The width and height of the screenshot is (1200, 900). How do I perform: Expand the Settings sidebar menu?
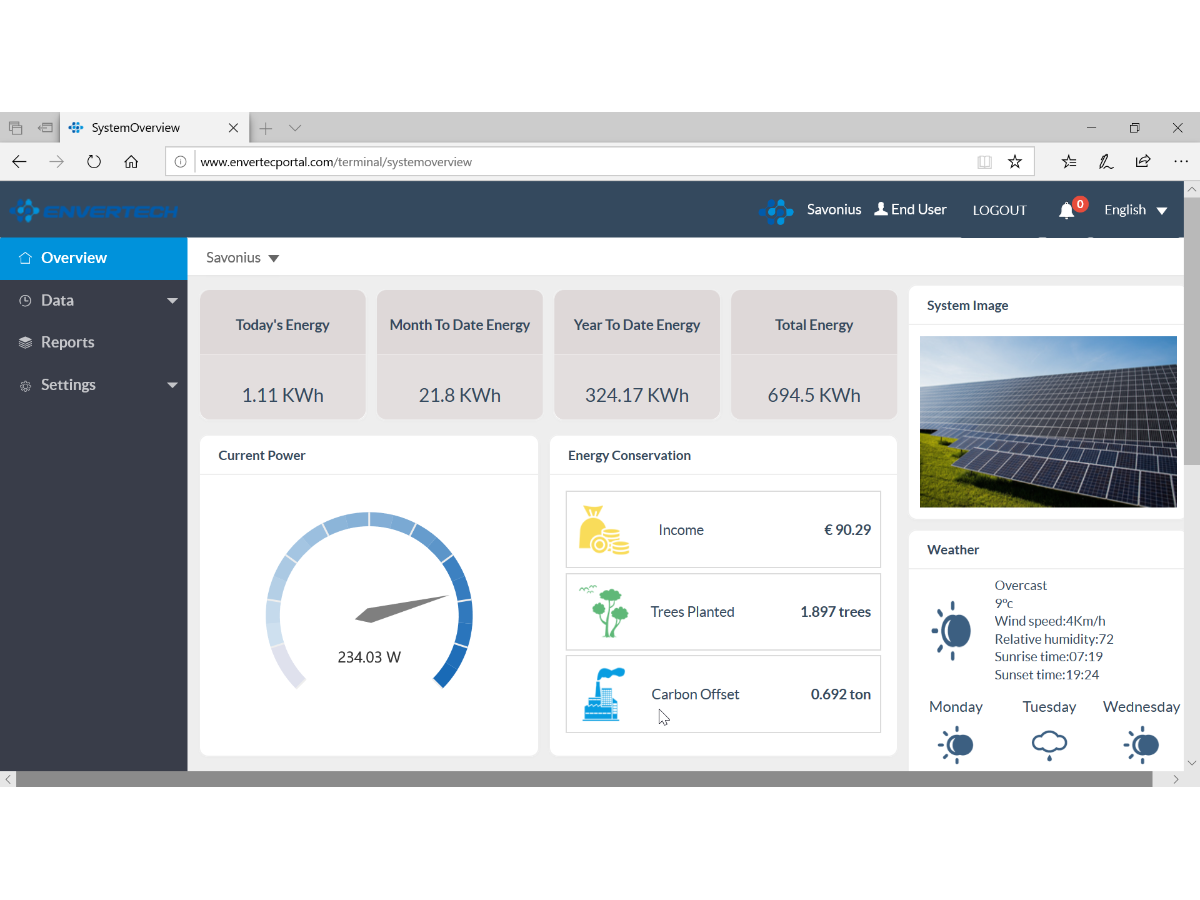point(94,385)
